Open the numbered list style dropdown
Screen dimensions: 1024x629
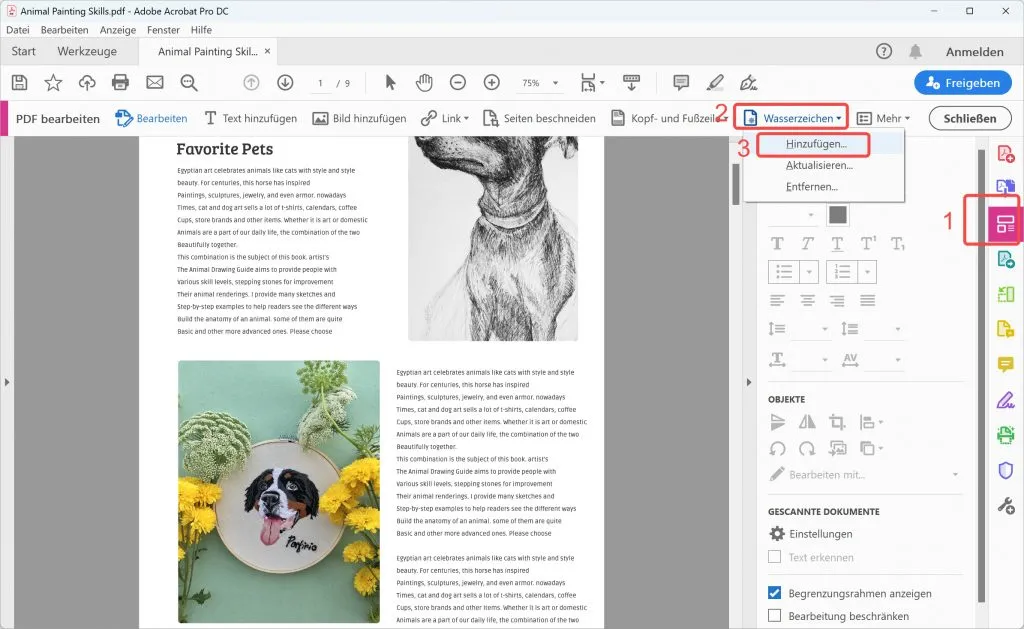click(x=866, y=271)
